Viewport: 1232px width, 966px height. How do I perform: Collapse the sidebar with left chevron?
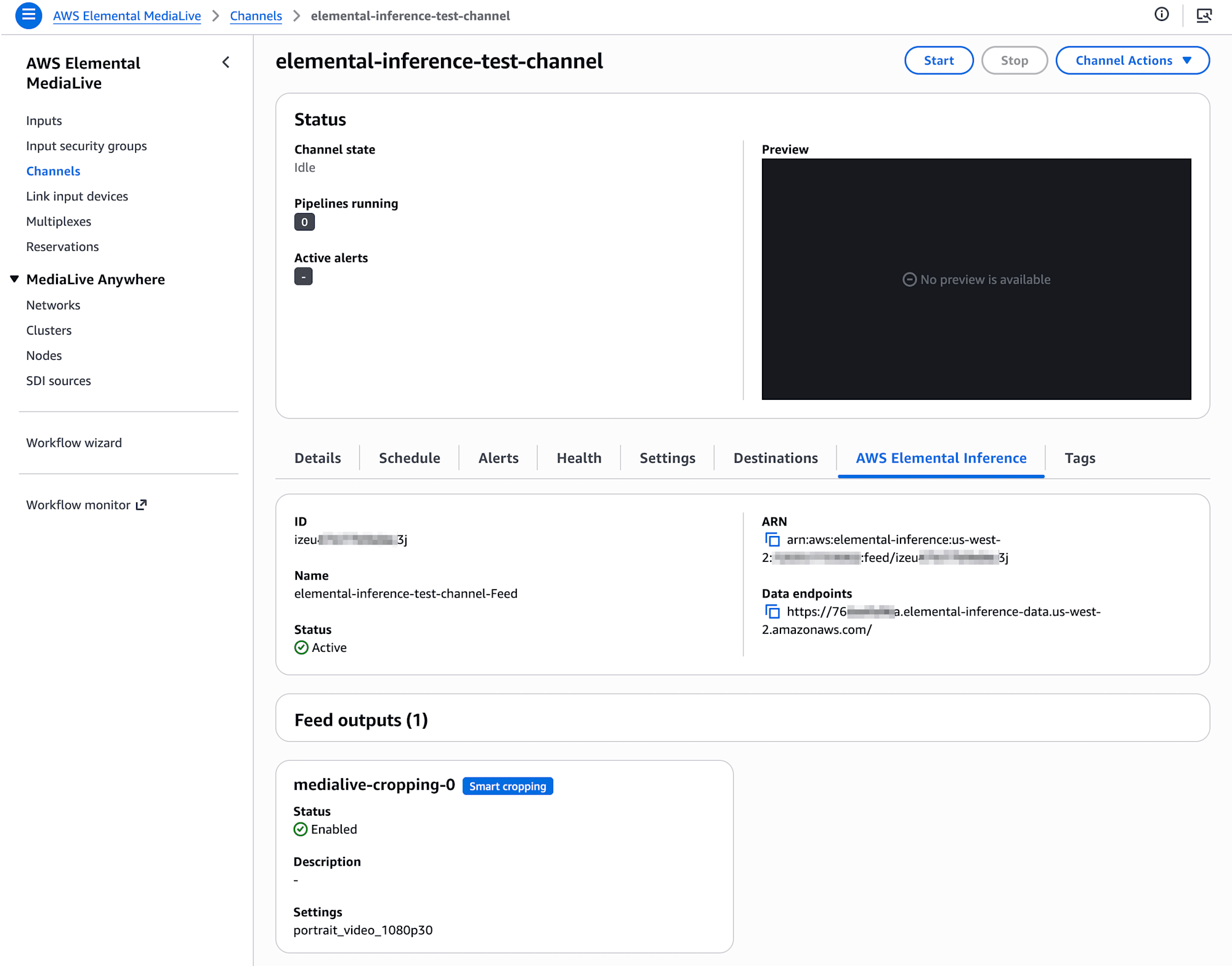[226, 62]
